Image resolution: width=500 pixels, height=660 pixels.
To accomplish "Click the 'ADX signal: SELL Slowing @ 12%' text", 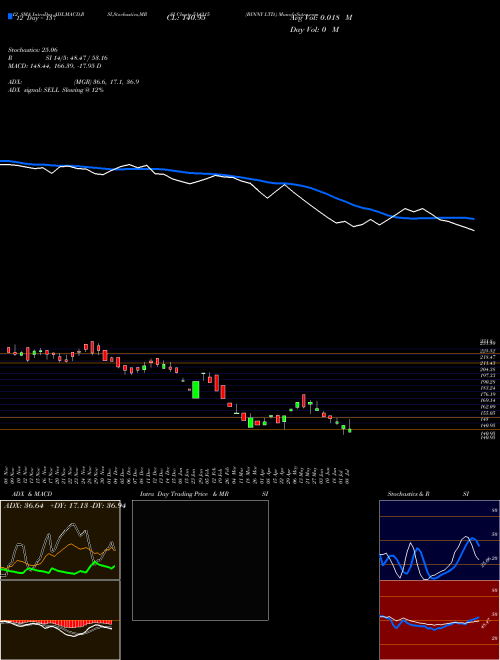I will pos(56,90).
